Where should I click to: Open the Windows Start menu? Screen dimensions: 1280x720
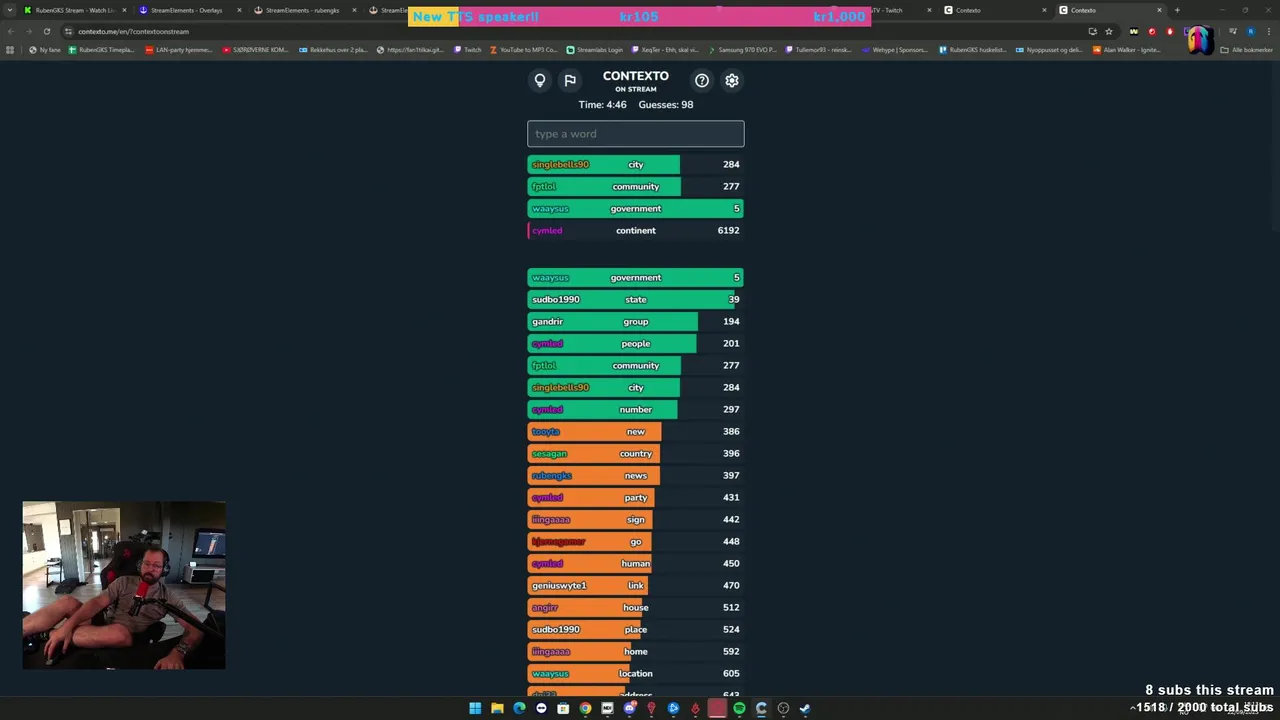475,708
